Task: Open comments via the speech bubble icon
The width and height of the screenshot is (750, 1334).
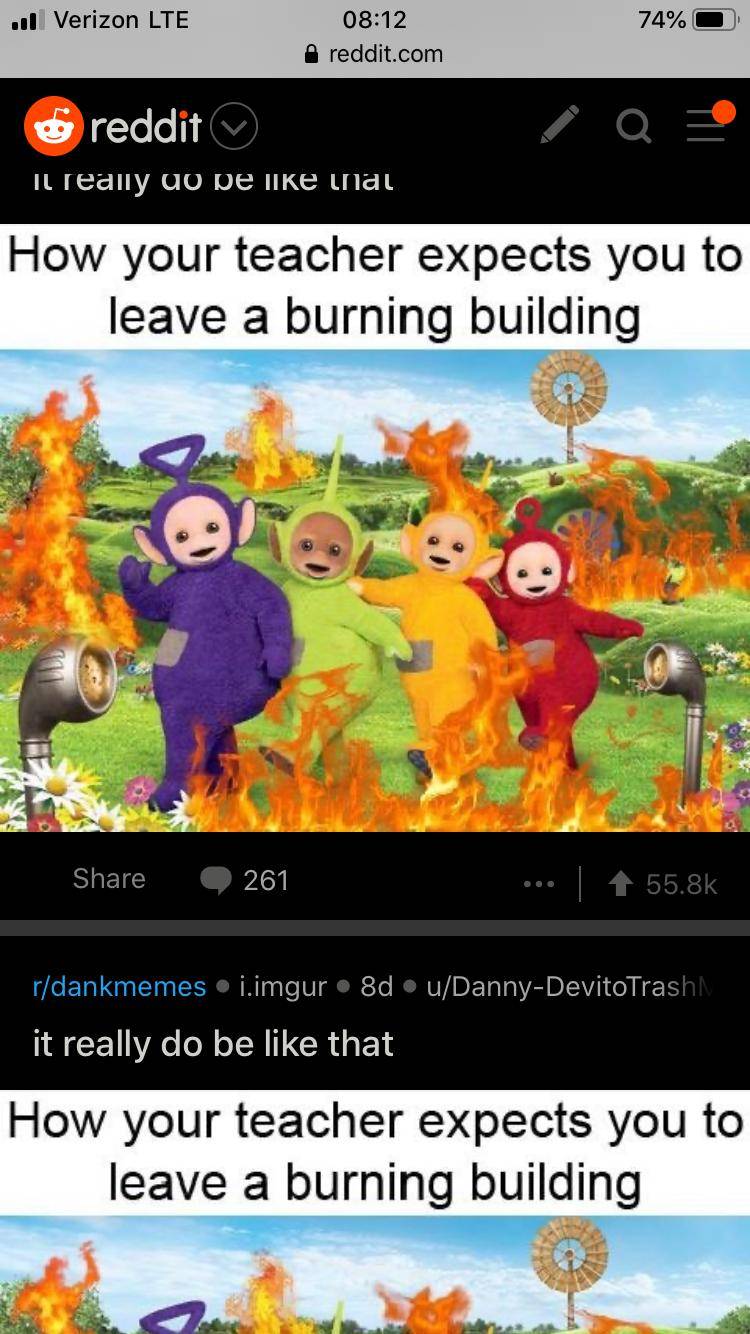Action: 216,880
